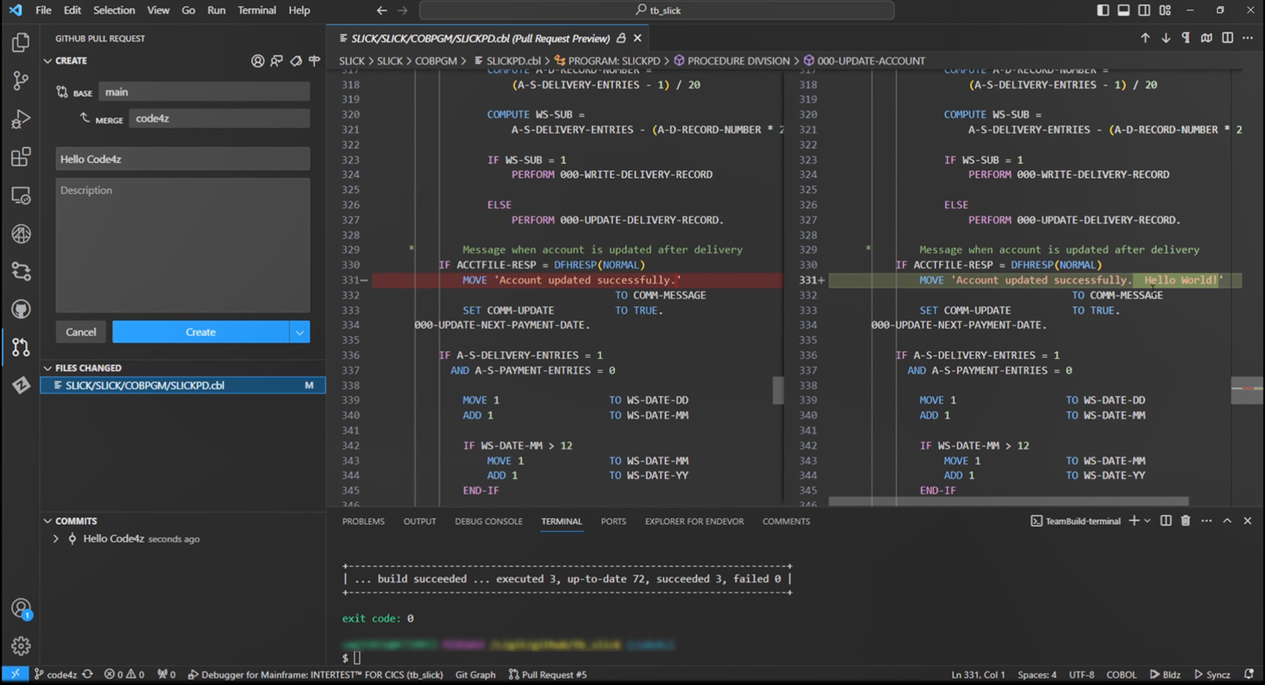
Task: Jump to previous change with the up arrow
Action: pyautogui.click(x=1146, y=38)
